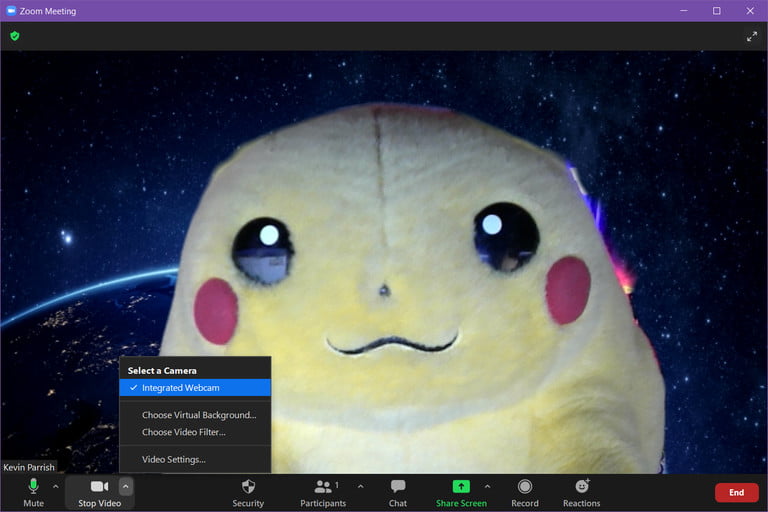The width and height of the screenshot is (768, 512).
Task: Start recording with Record button
Action: [x=524, y=491]
